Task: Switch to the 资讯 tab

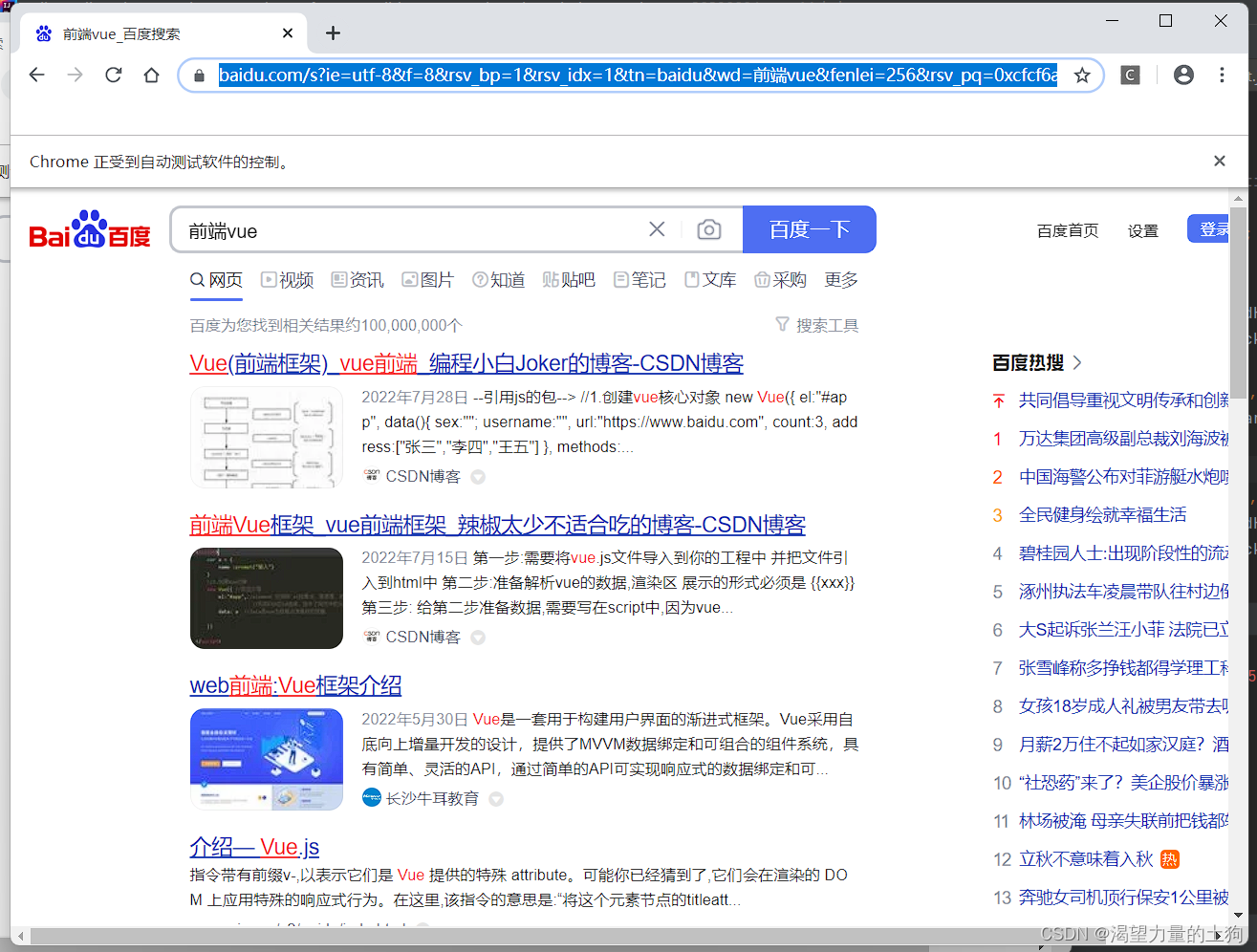Action: point(358,279)
